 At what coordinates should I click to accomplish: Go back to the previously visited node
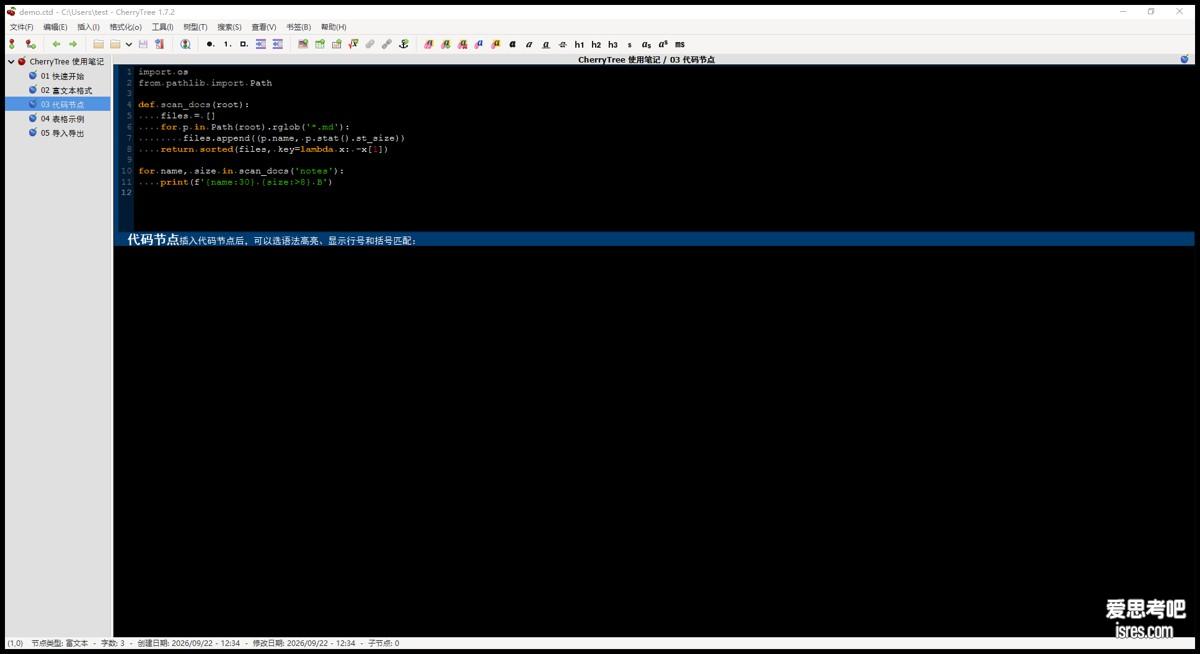pyautogui.click(x=56, y=44)
